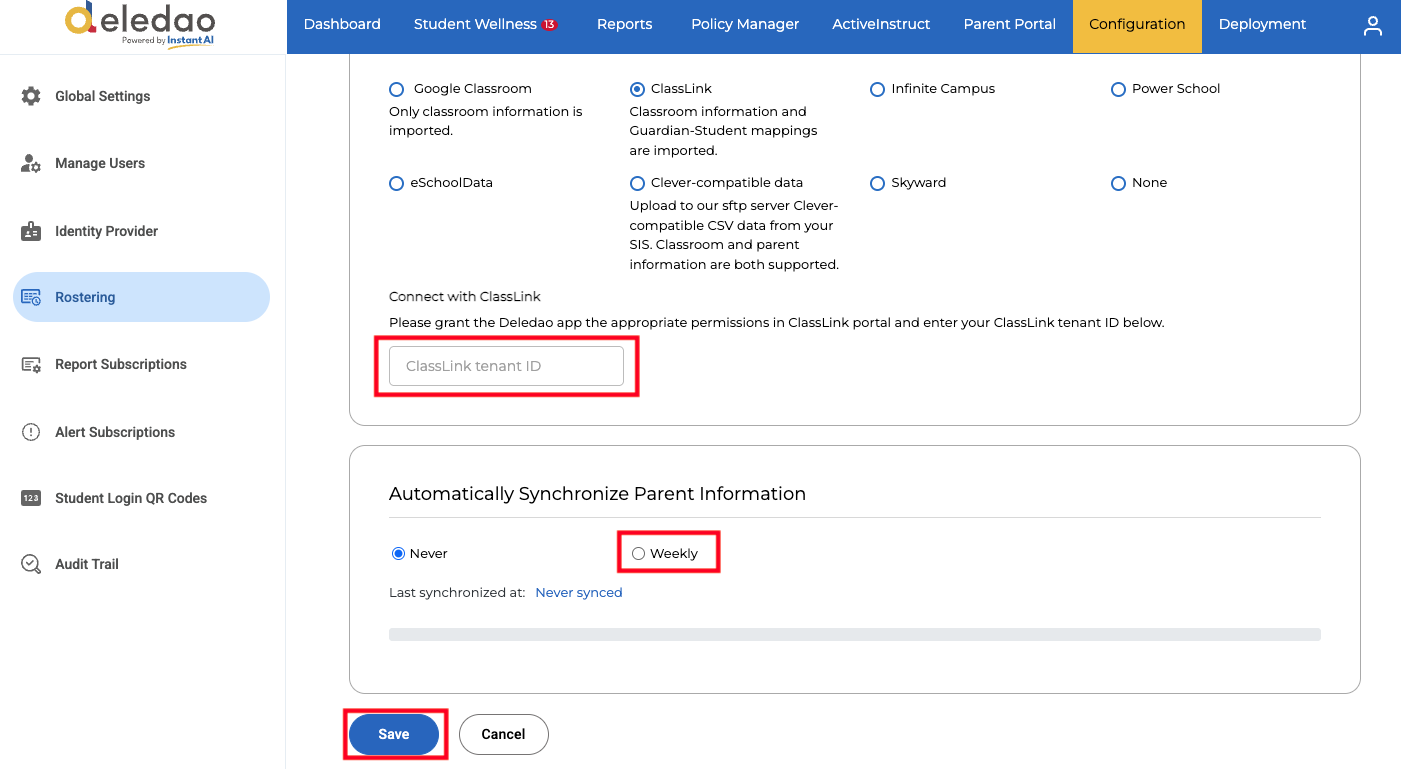1401x769 pixels.
Task: Click the Report Subscriptions icon
Action: click(31, 364)
